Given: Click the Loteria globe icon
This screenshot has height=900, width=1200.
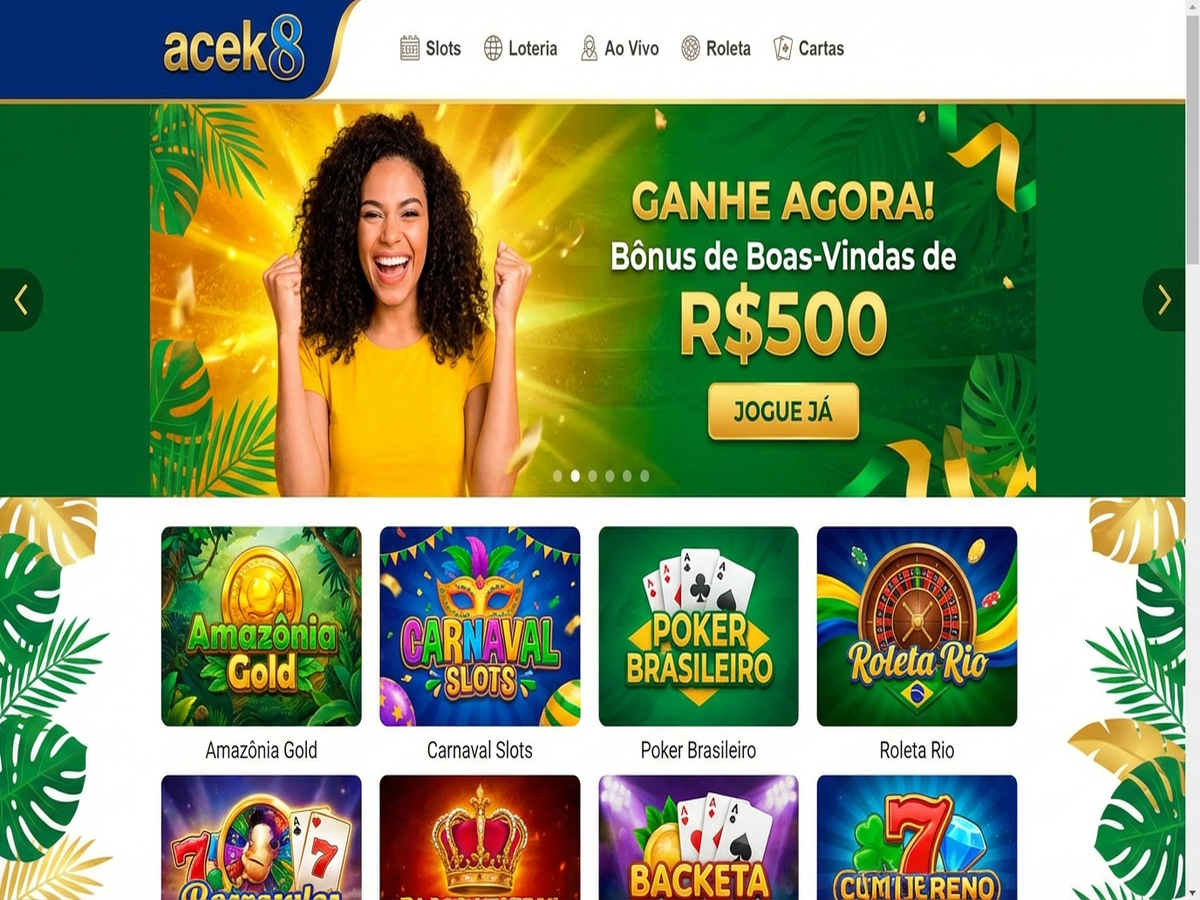Looking at the screenshot, I should tap(493, 48).
